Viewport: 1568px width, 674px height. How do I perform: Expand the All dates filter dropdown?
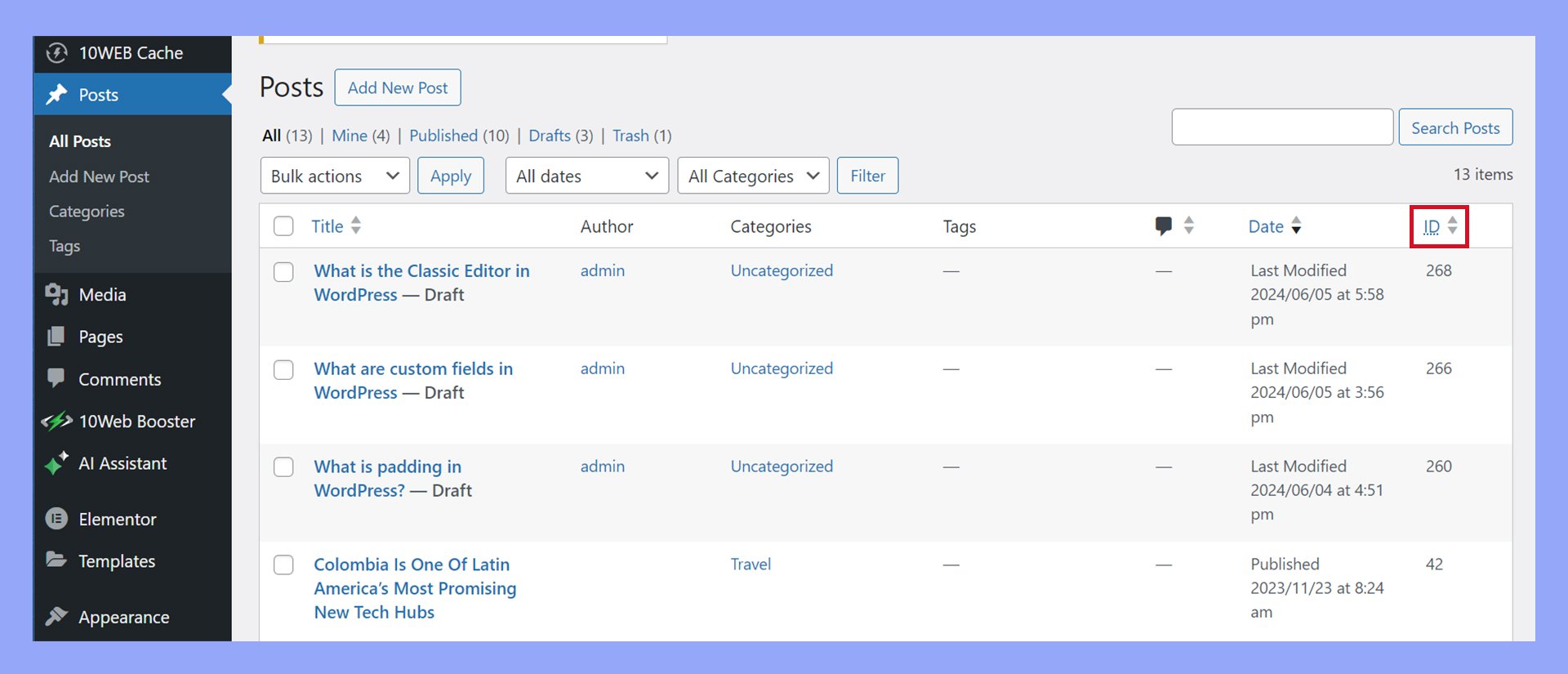586,176
